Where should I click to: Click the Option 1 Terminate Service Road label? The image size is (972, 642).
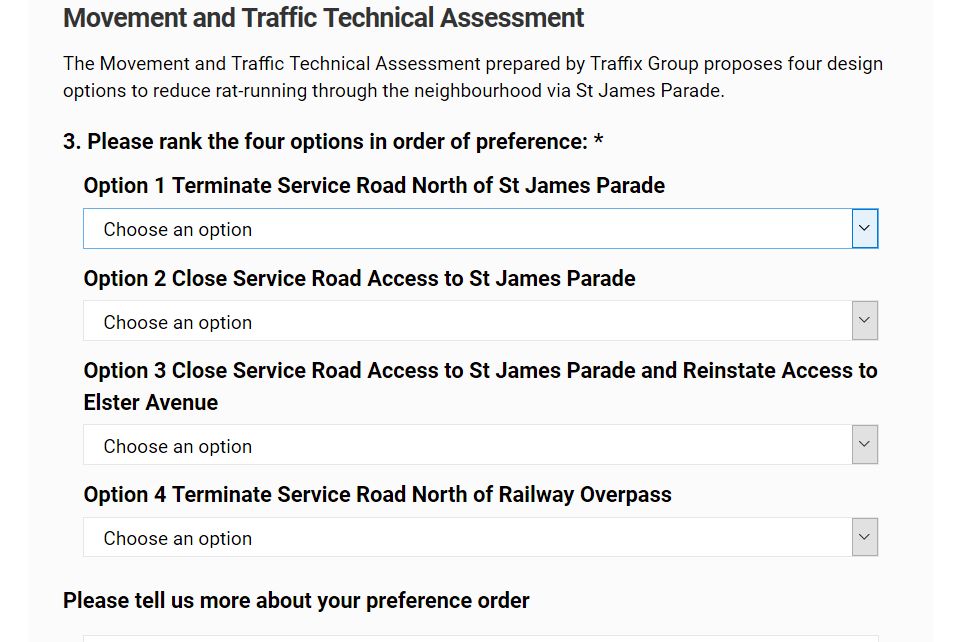(x=374, y=186)
